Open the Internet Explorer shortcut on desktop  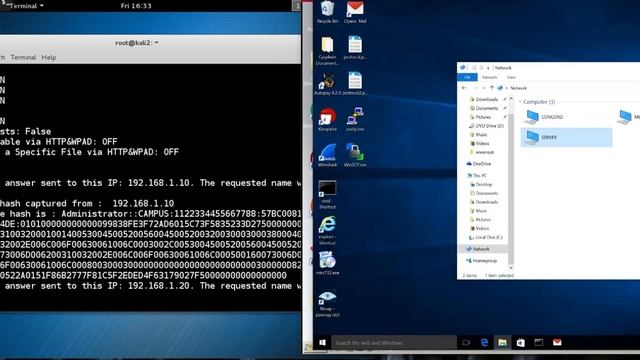pyautogui.click(x=327, y=230)
